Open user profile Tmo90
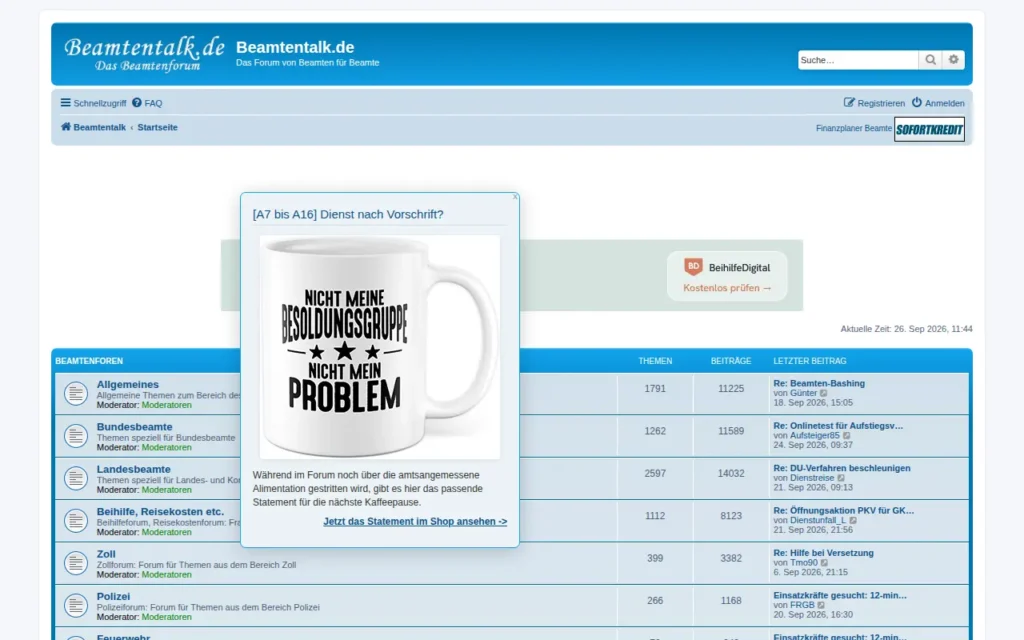 tap(804, 563)
